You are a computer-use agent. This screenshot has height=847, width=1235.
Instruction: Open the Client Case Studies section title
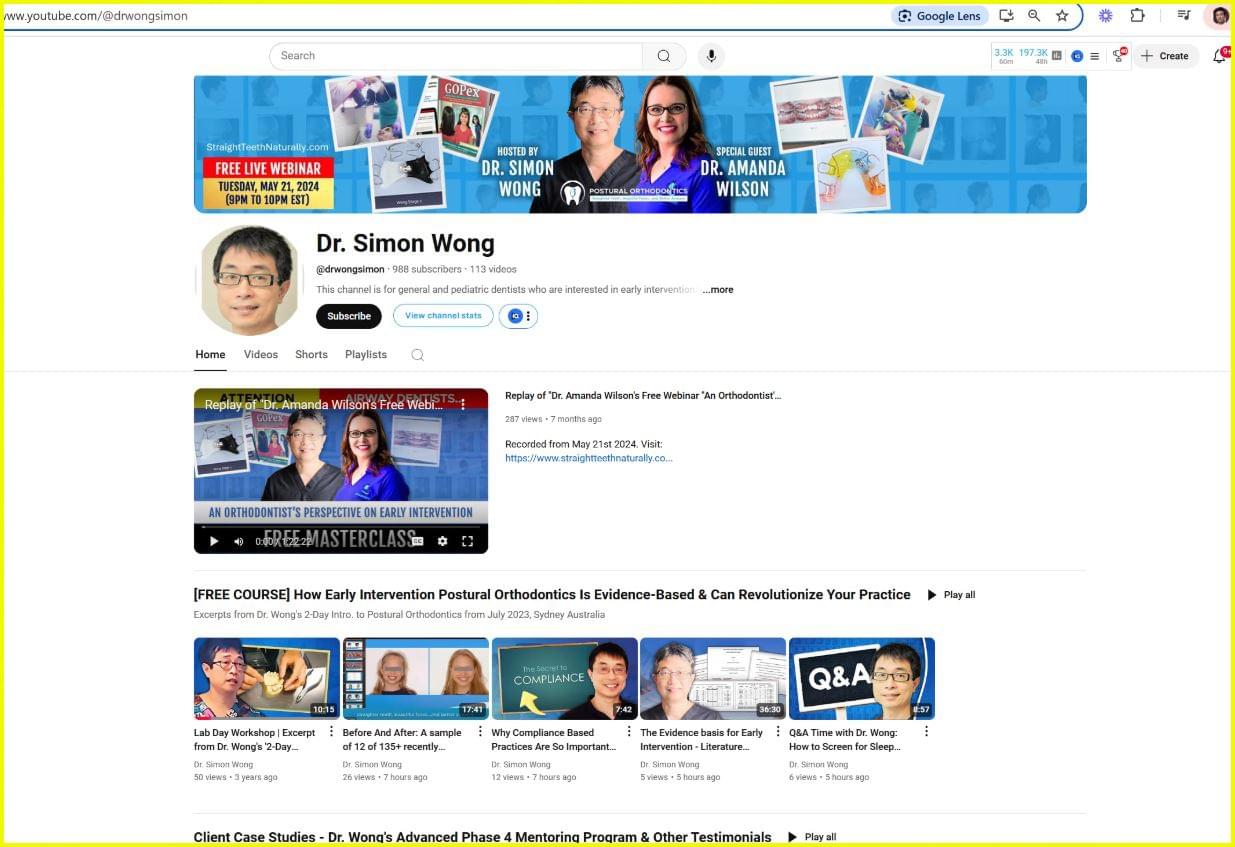[483, 837]
